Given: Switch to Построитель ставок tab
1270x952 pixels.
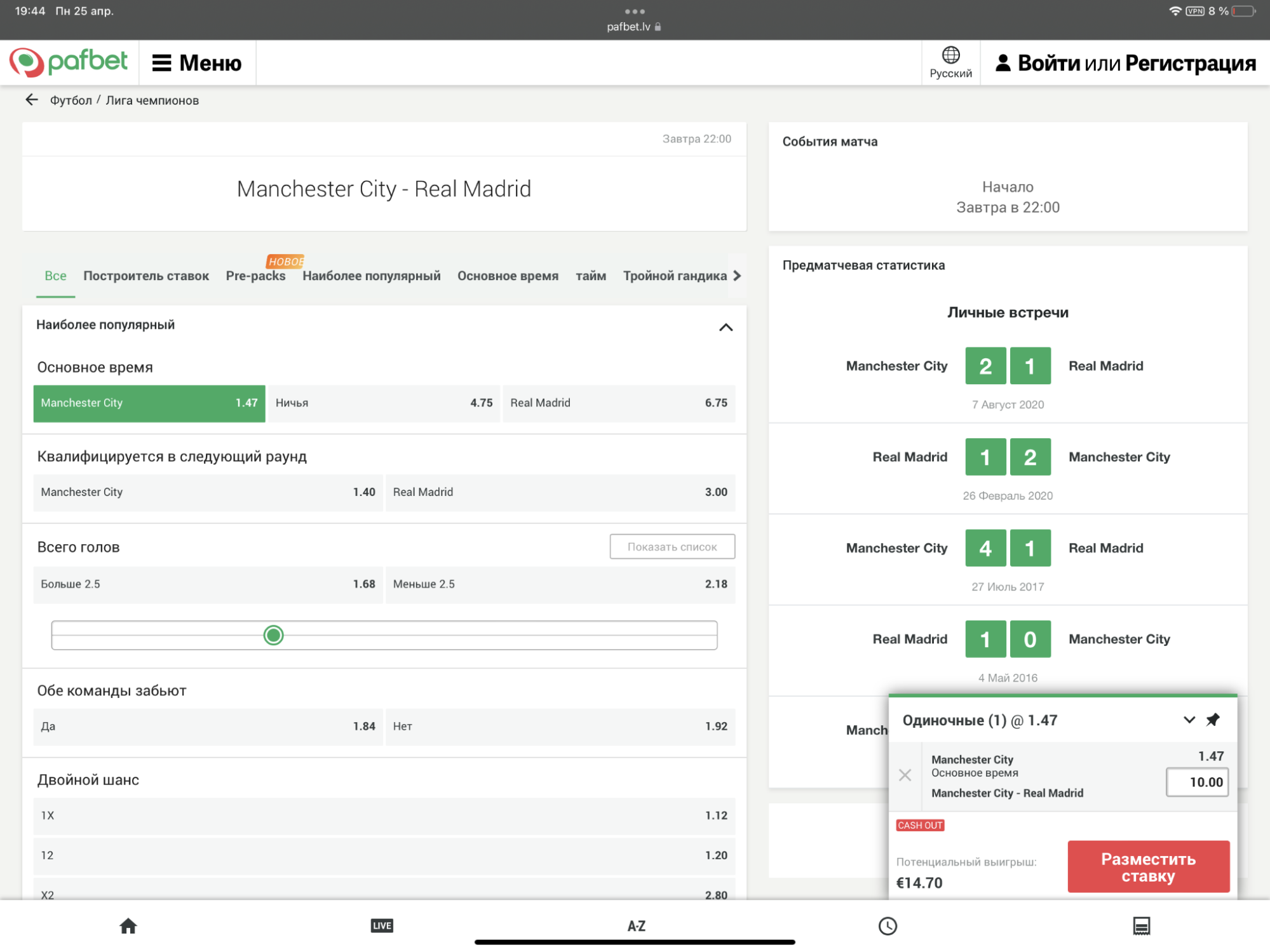Looking at the screenshot, I should tap(146, 276).
